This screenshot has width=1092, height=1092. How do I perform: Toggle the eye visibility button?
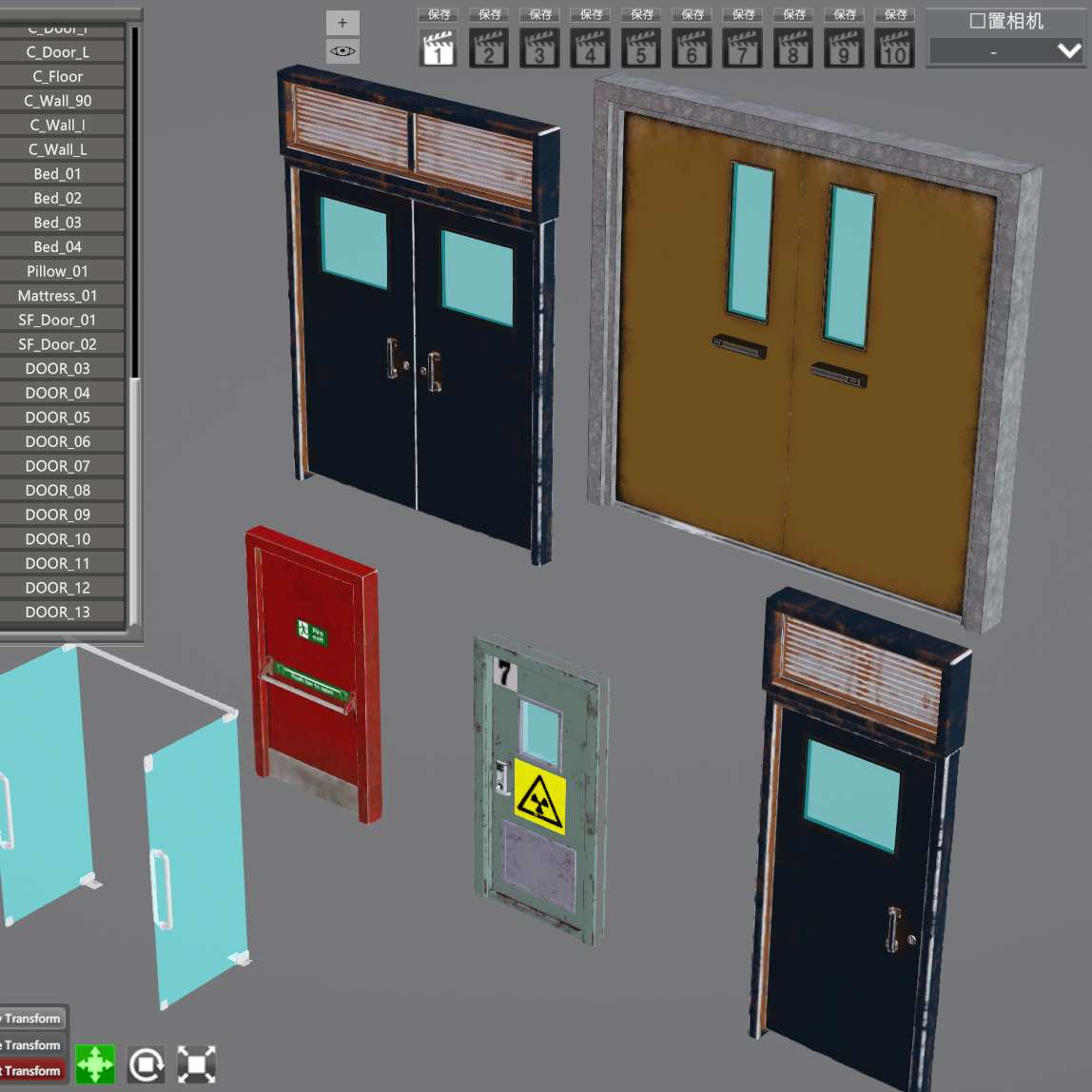(342, 51)
